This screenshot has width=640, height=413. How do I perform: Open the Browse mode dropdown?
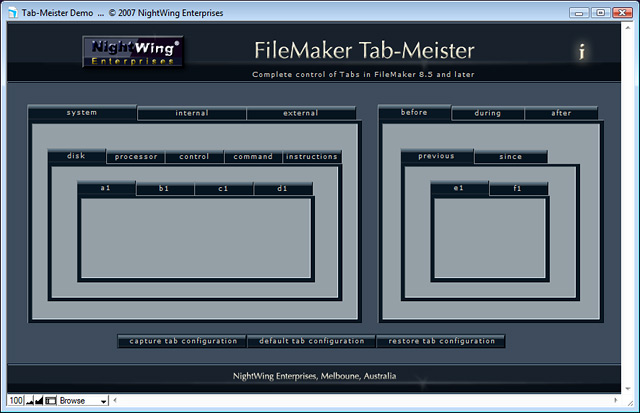tap(83, 401)
